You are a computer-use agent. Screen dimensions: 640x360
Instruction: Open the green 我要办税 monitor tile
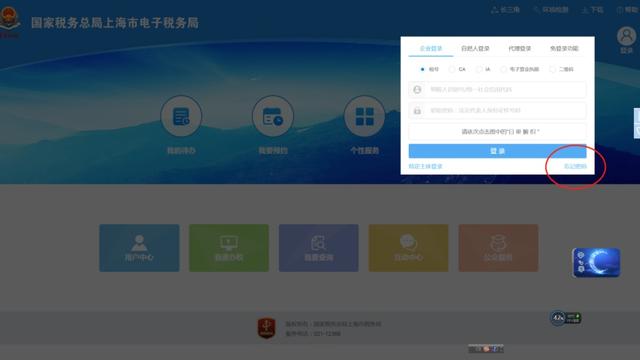click(229, 248)
